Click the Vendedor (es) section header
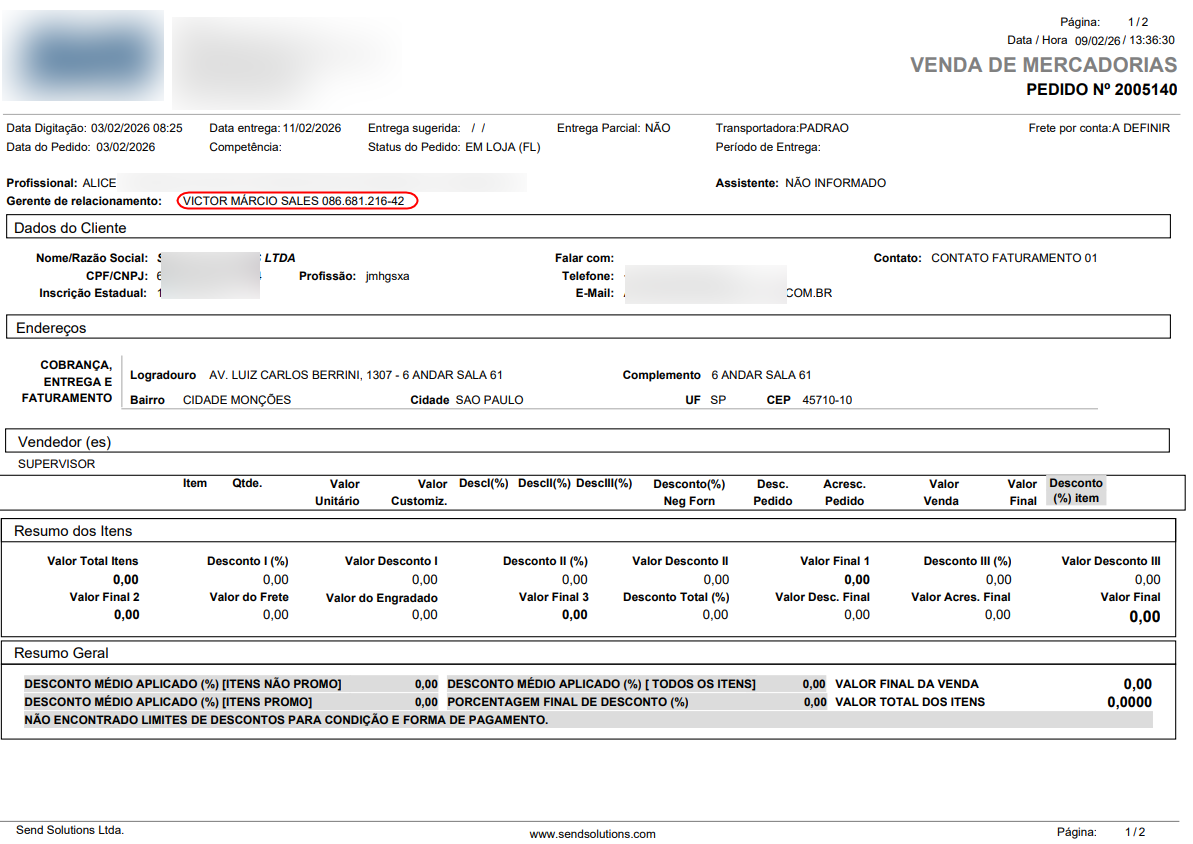Viewport: 1193px width, 844px height. 62,441
